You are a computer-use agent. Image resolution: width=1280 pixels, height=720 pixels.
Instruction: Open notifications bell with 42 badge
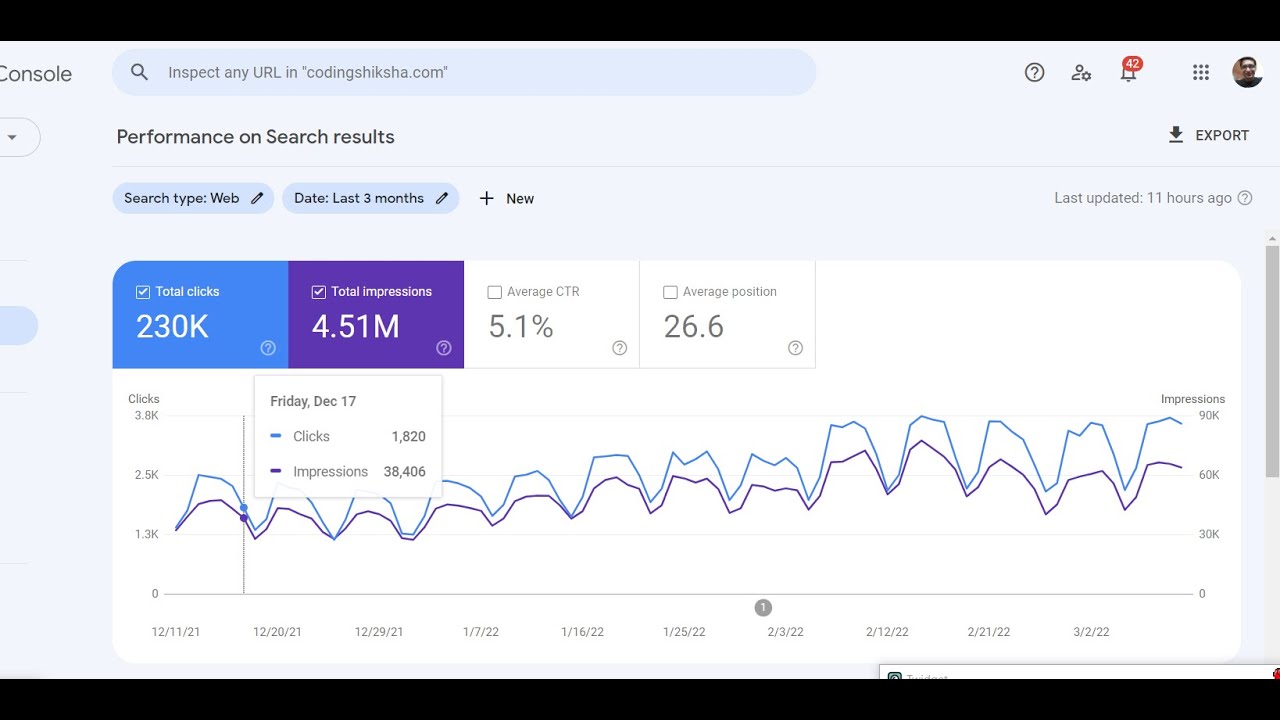click(1128, 72)
